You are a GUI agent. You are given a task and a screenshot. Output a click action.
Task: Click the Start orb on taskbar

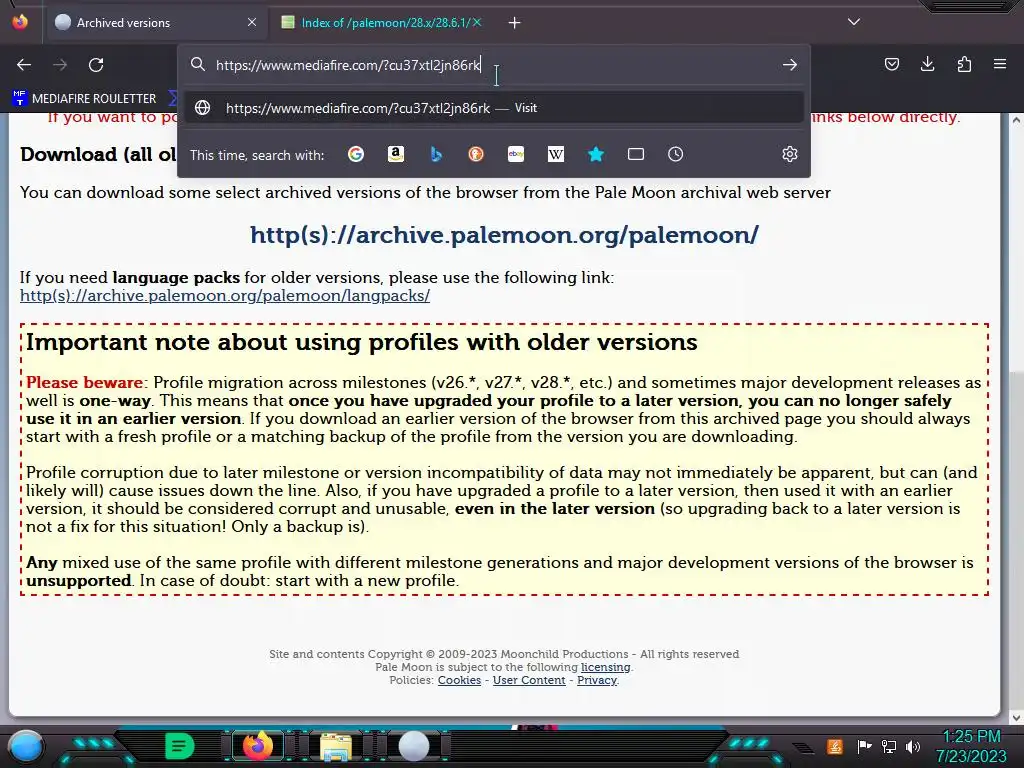26,746
